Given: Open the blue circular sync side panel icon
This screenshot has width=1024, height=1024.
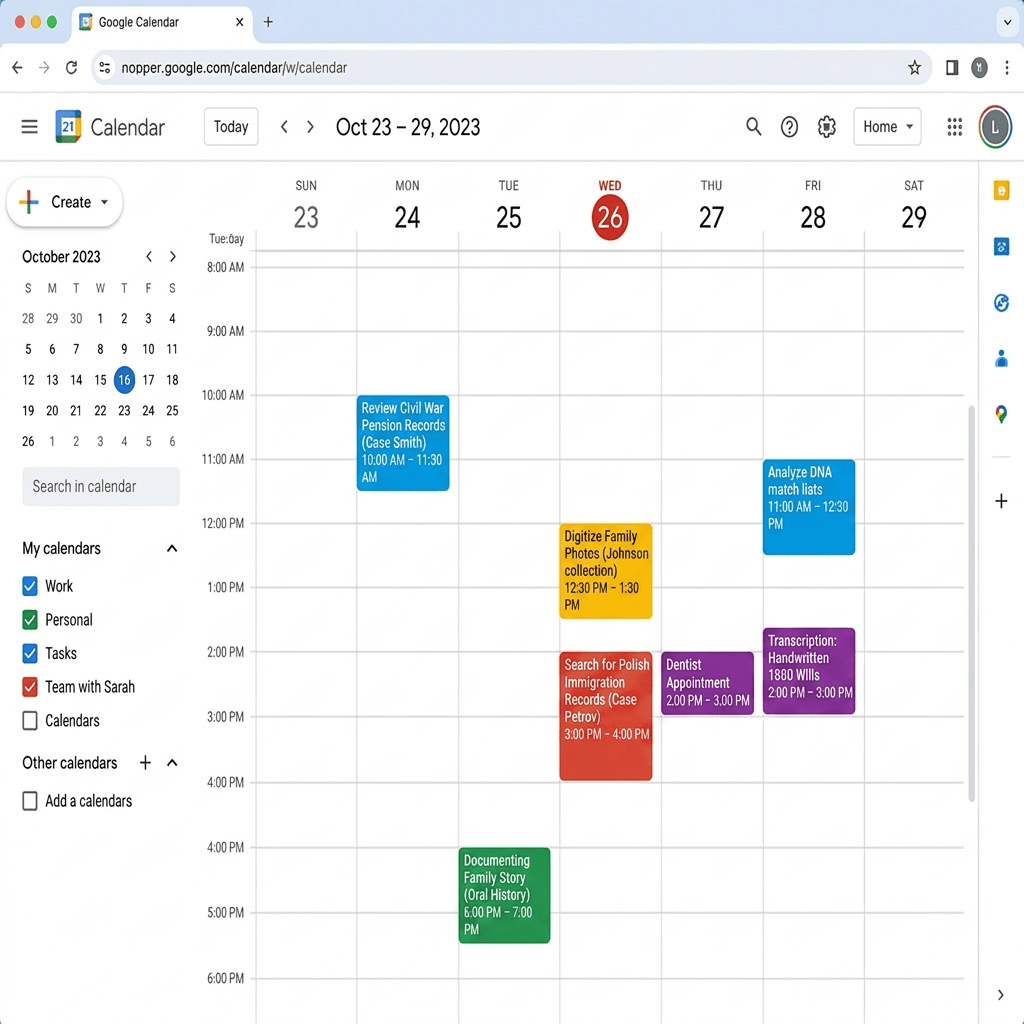Looking at the screenshot, I should click(1001, 303).
